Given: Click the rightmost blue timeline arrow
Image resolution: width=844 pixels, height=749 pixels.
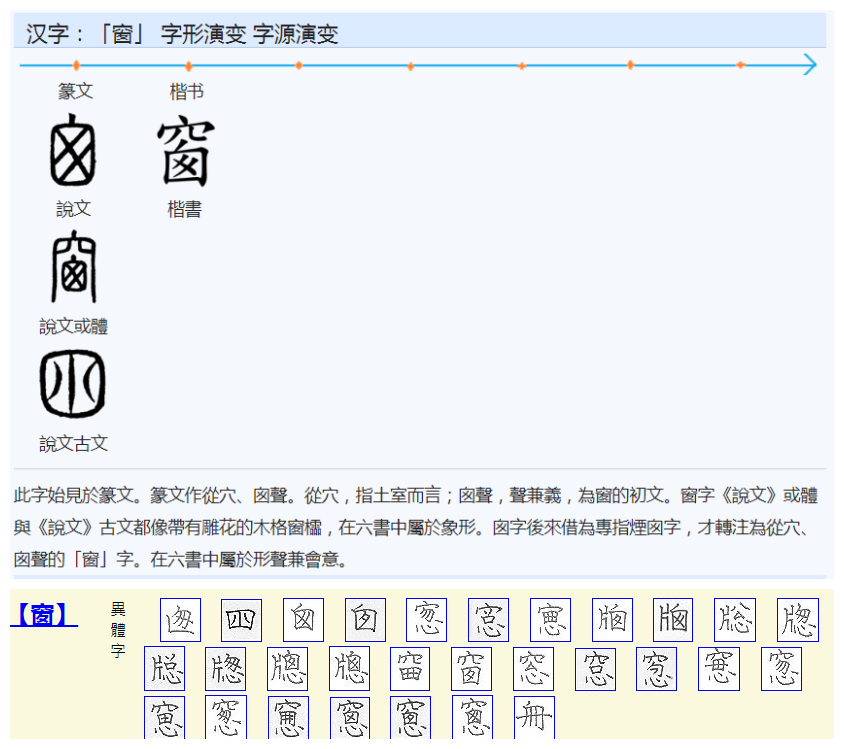Looking at the screenshot, I should 810,64.
